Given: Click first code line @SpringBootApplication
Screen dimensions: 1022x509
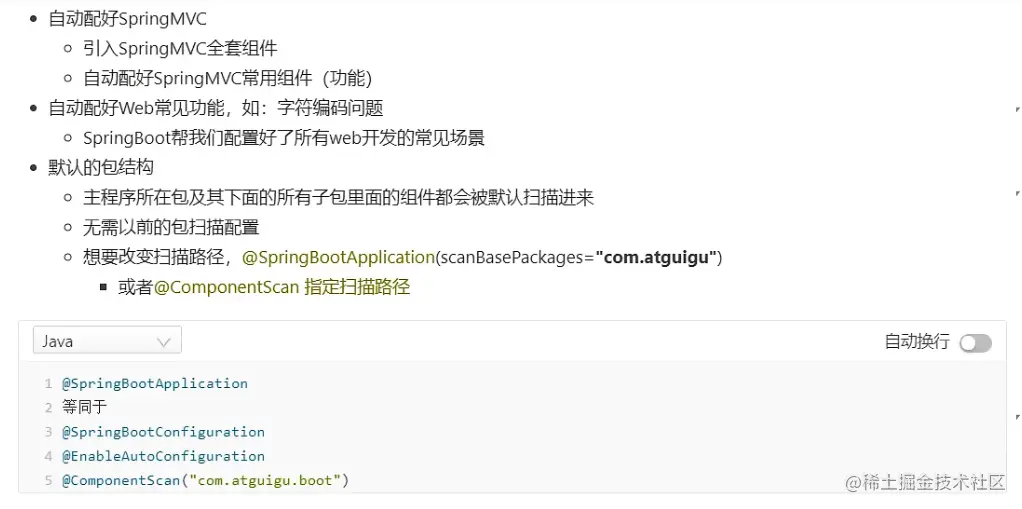Looking at the screenshot, I should point(155,383).
